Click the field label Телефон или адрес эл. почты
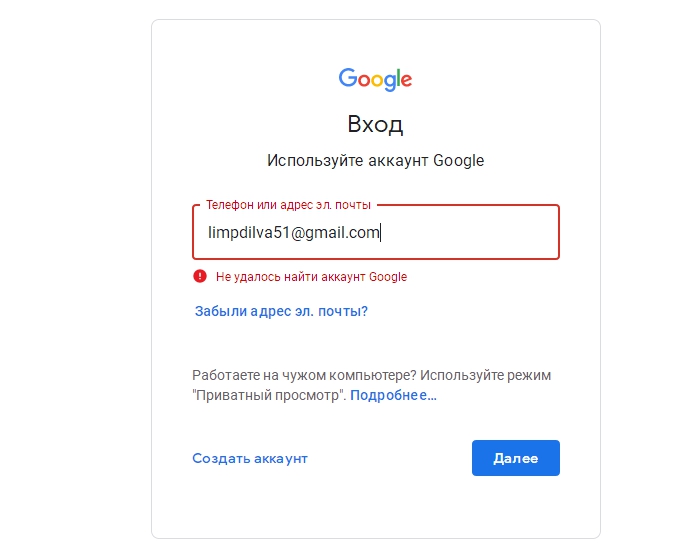 click(288, 204)
